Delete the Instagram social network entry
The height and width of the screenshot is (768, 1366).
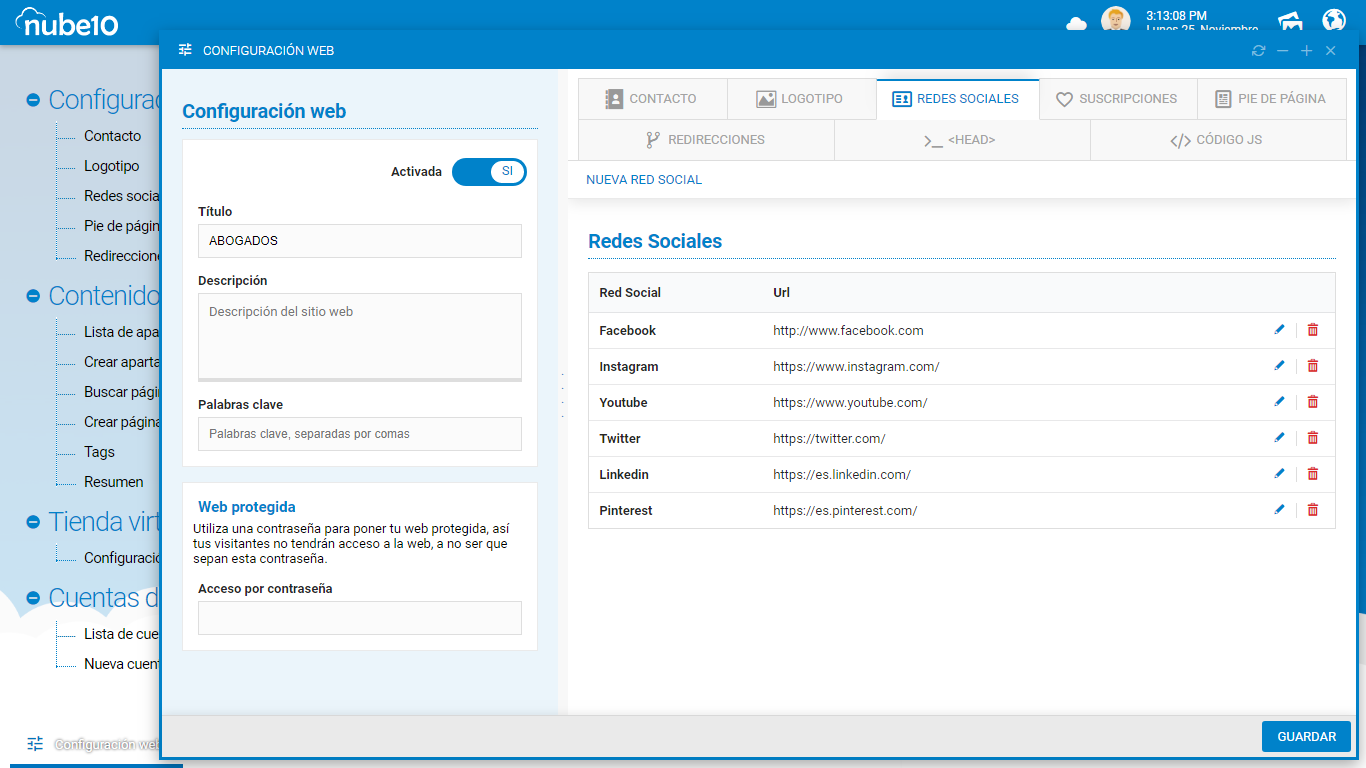pos(1313,366)
